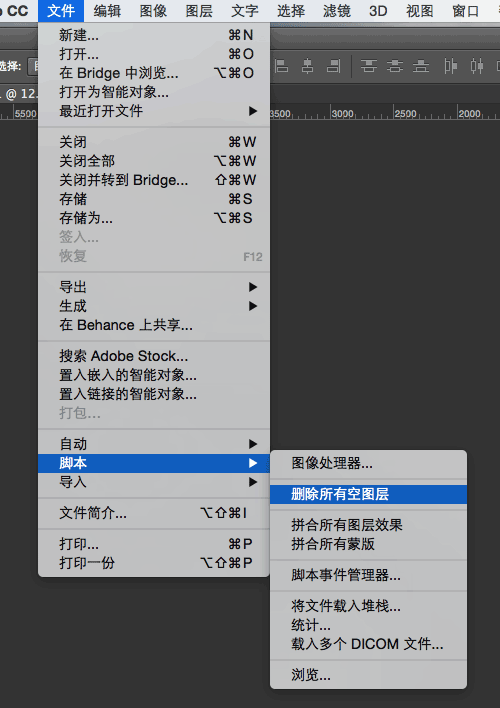Choose the 打印... menu item
This screenshot has width=500, height=708.
click(x=154, y=544)
